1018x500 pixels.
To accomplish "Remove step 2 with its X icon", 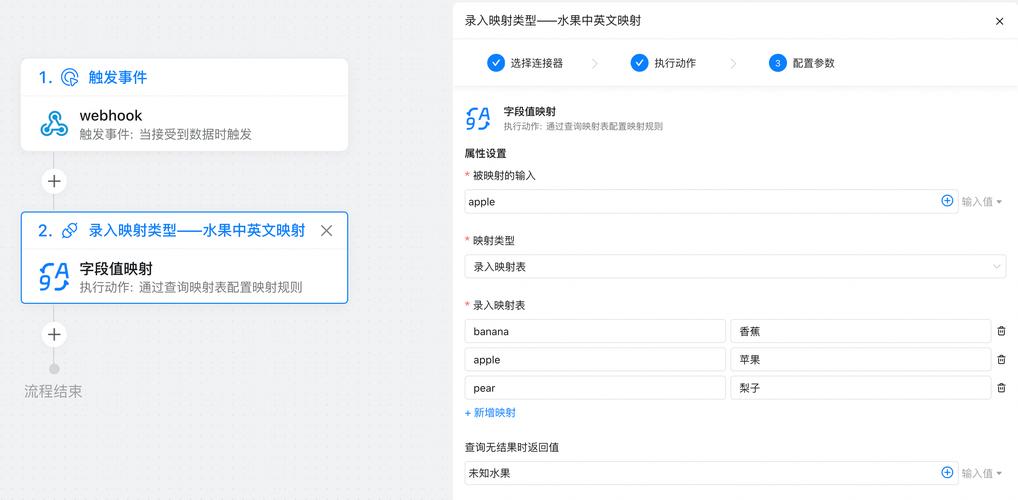I will click(327, 231).
